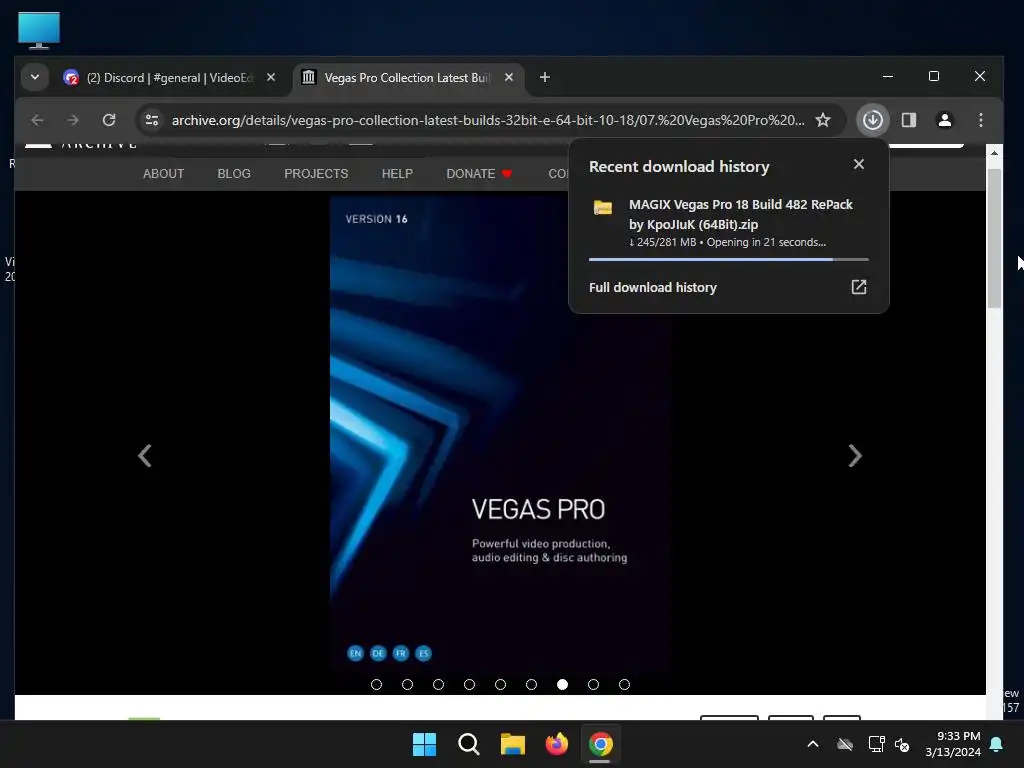
Task: Open the PROJECTS menu item
Action: point(316,174)
